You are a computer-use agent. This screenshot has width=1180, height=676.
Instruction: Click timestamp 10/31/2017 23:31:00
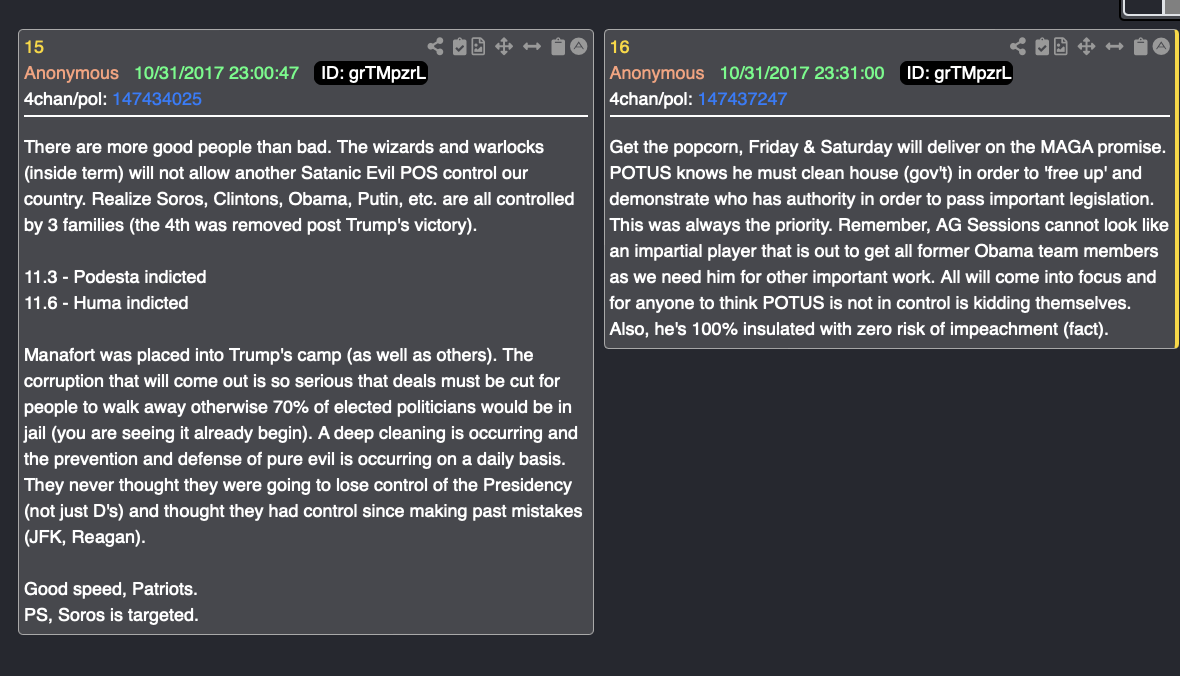(x=802, y=73)
